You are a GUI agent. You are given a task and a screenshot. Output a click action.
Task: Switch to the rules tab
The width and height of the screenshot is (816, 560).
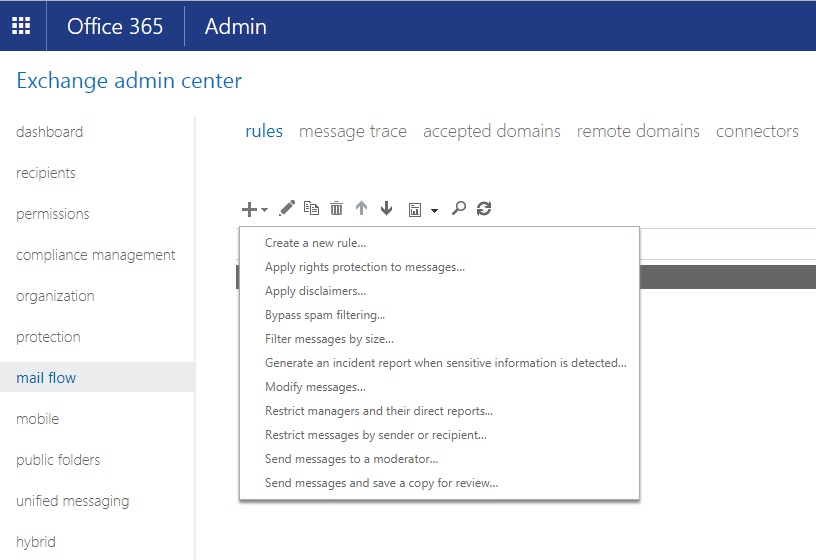[x=264, y=131]
